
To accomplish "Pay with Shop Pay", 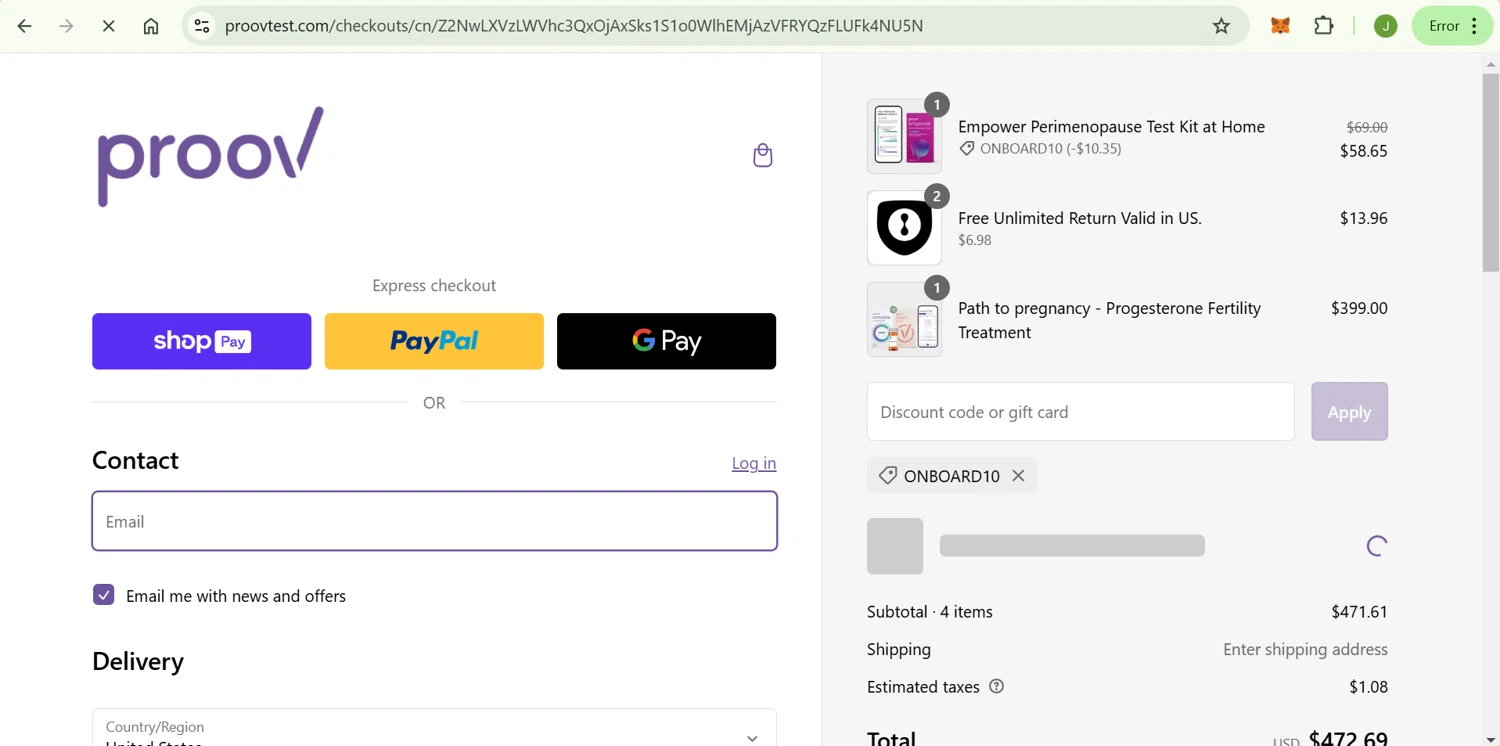I will [x=202, y=341].
